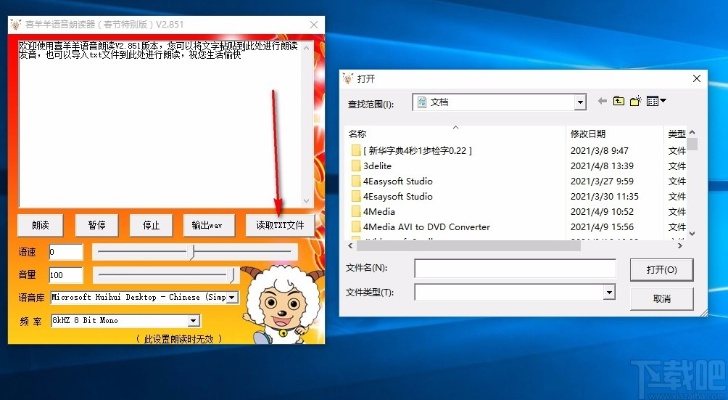Expand the 查找范围 location dropdown
Viewport: 728px width, 400px height.
point(580,102)
